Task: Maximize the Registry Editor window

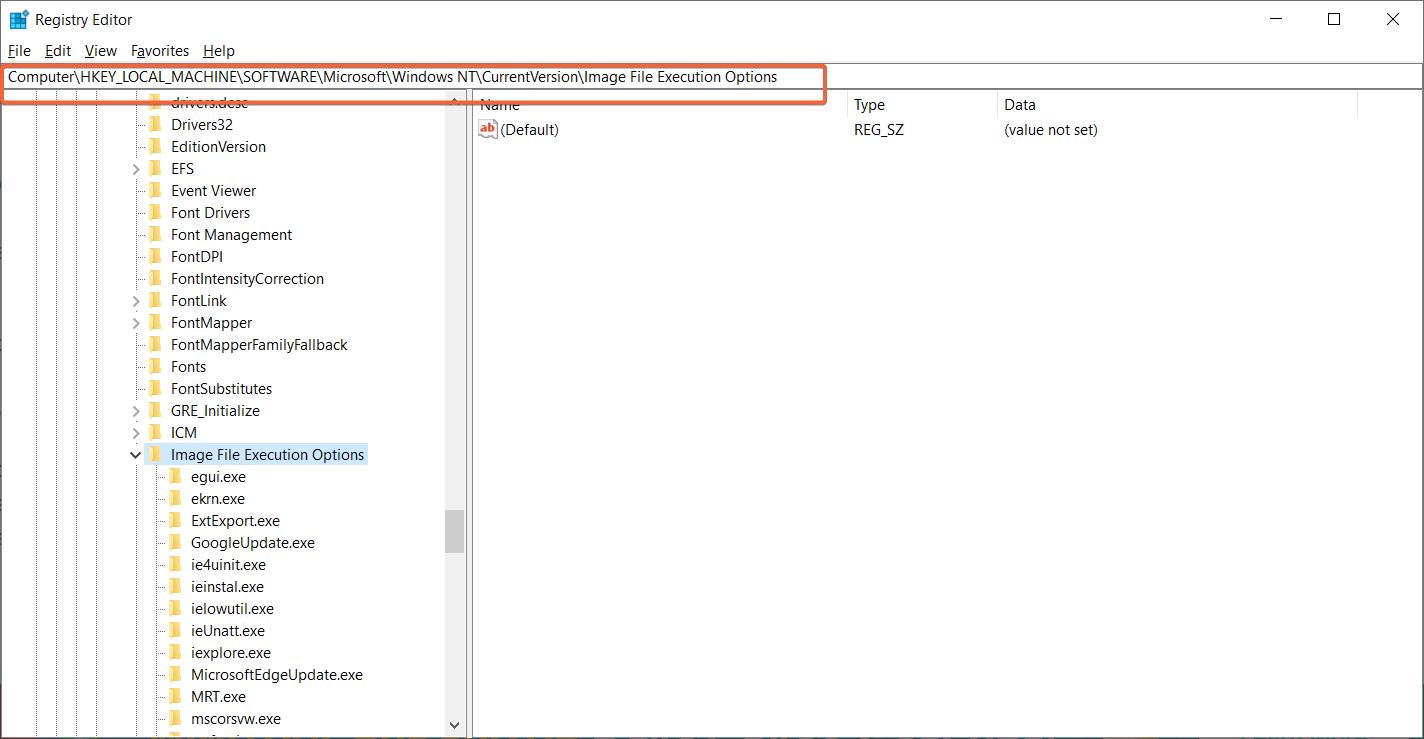Action: tap(1333, 19)
